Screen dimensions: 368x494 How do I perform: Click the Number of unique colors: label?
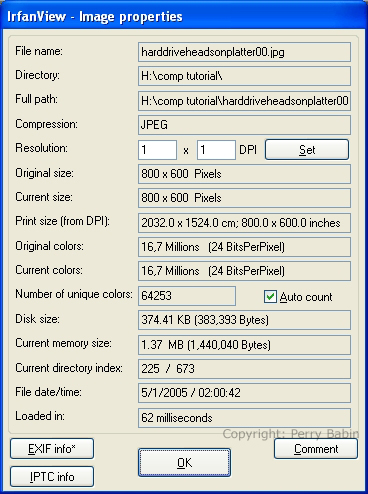tap(74, 294)
